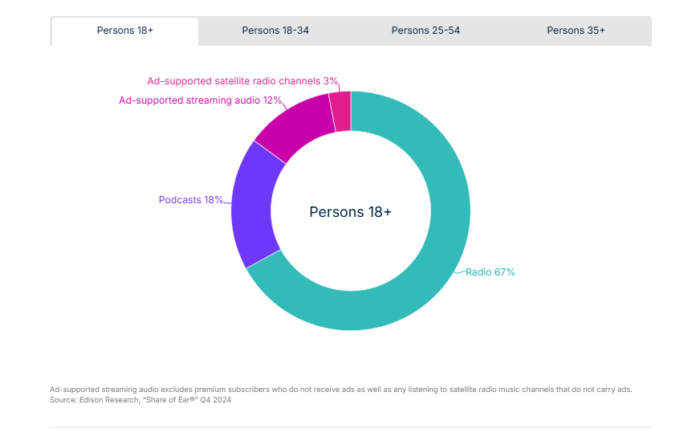Select the "Podcasts 18%" label
This screenshot has width=700, height=441.
click(190, 200)
